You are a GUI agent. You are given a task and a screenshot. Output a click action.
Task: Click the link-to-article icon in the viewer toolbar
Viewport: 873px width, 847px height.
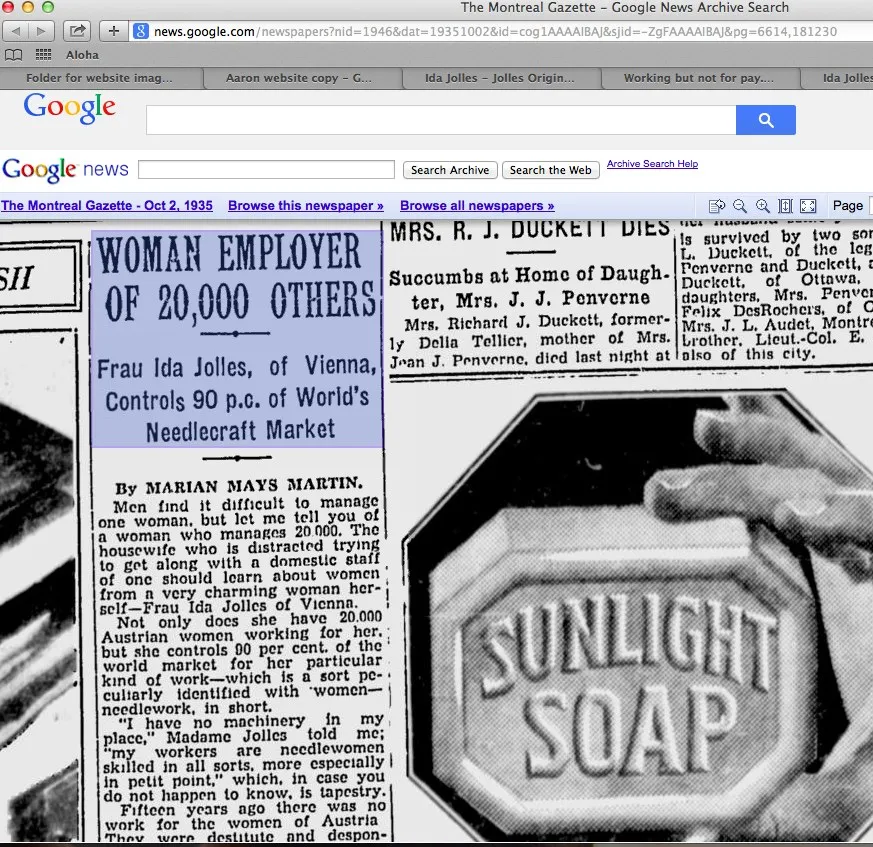pos(717,206)
